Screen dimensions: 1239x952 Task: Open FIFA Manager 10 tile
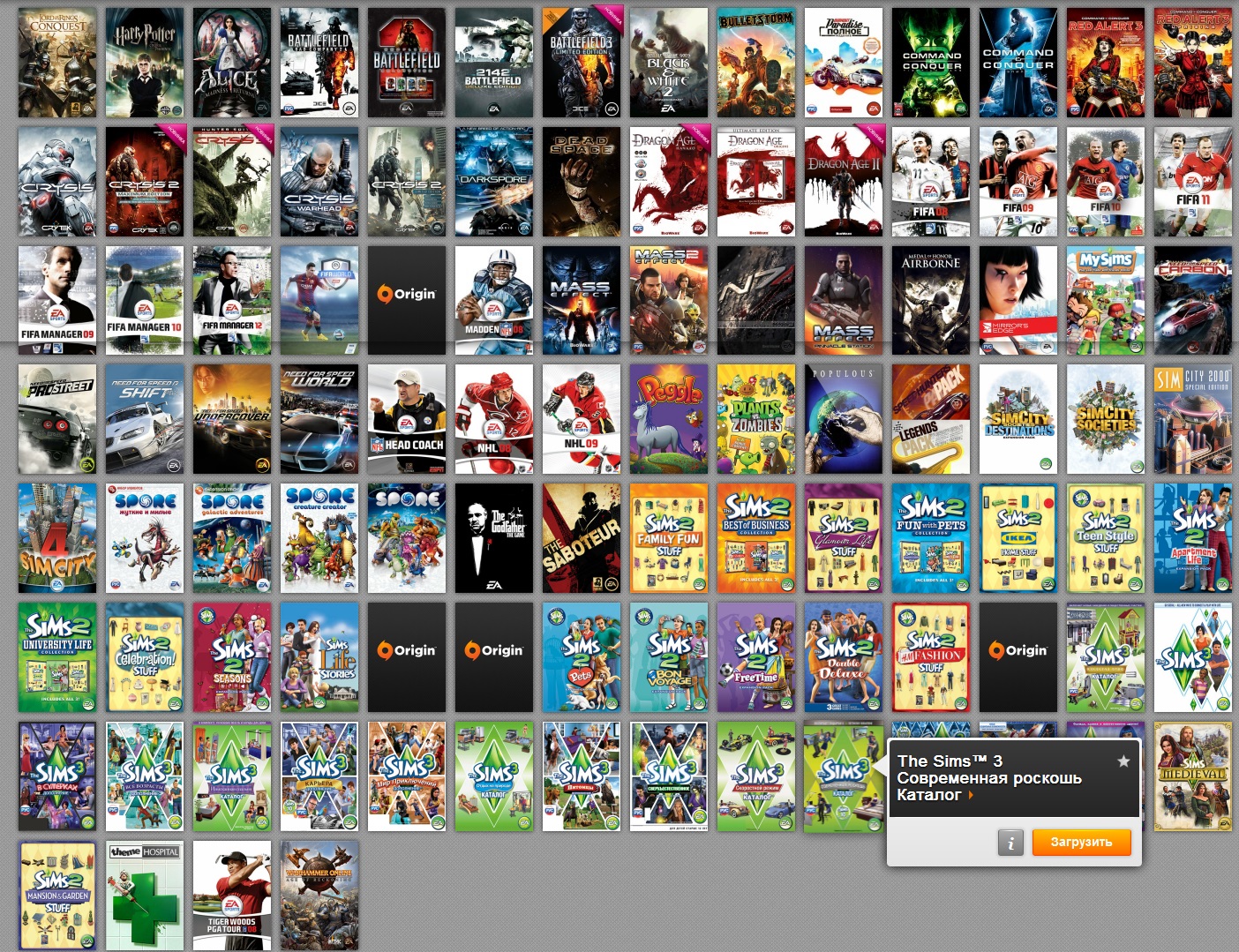click(x=145, y=300)
